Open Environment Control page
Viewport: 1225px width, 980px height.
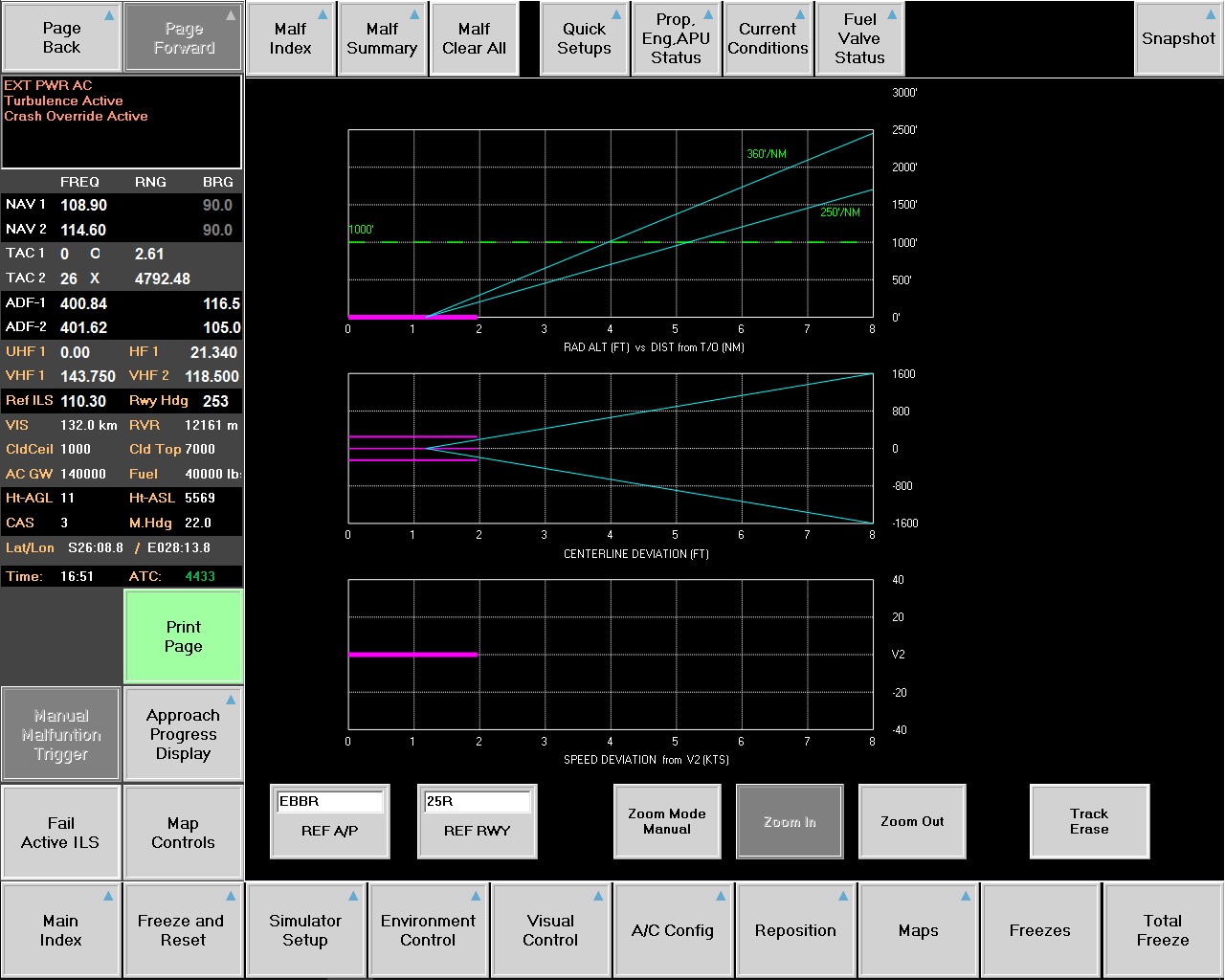[x=428, y=930]
